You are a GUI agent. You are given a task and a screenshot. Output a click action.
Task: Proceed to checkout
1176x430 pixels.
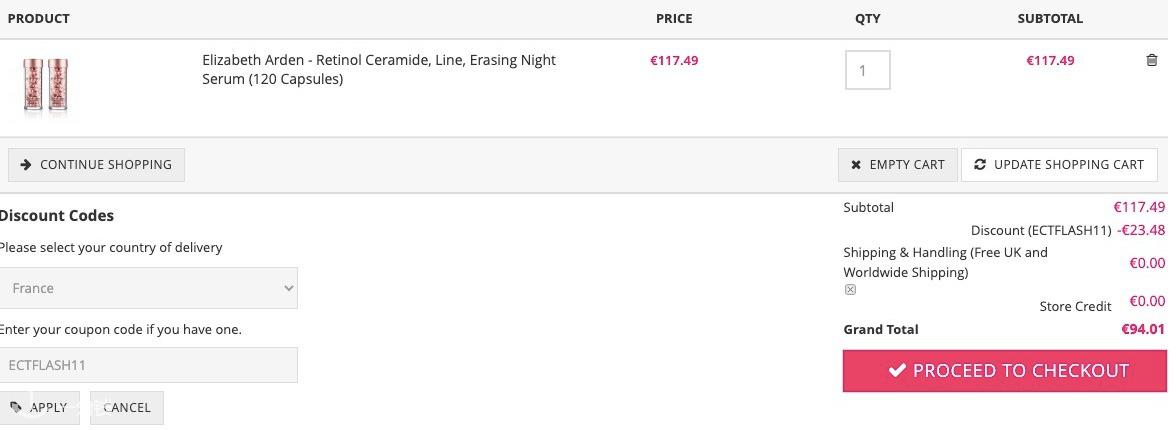click(1008, 371)
